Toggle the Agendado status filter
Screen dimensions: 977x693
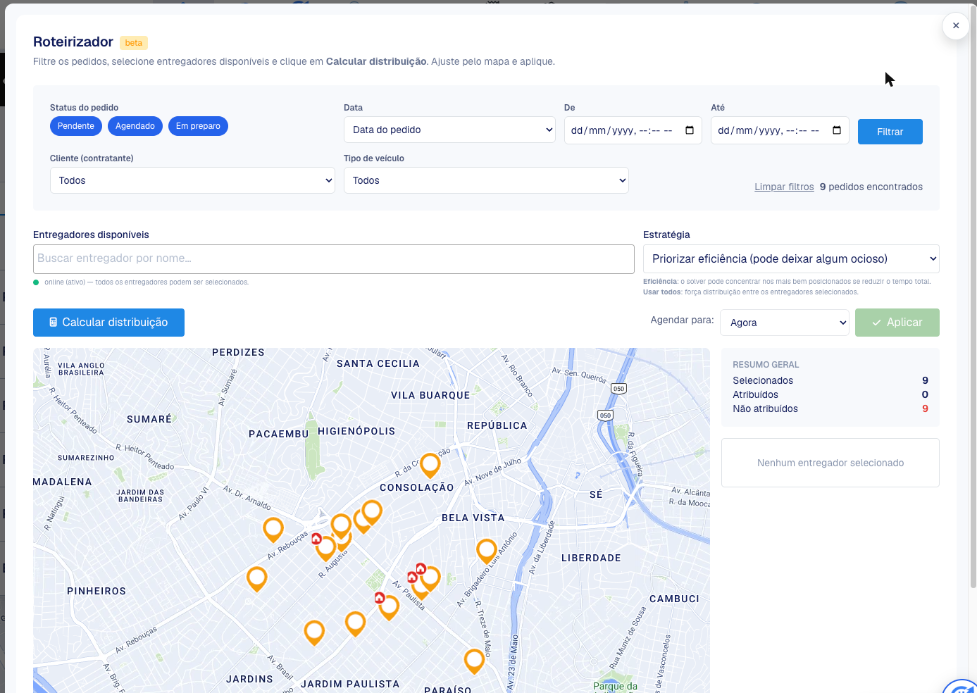[135, 126]
